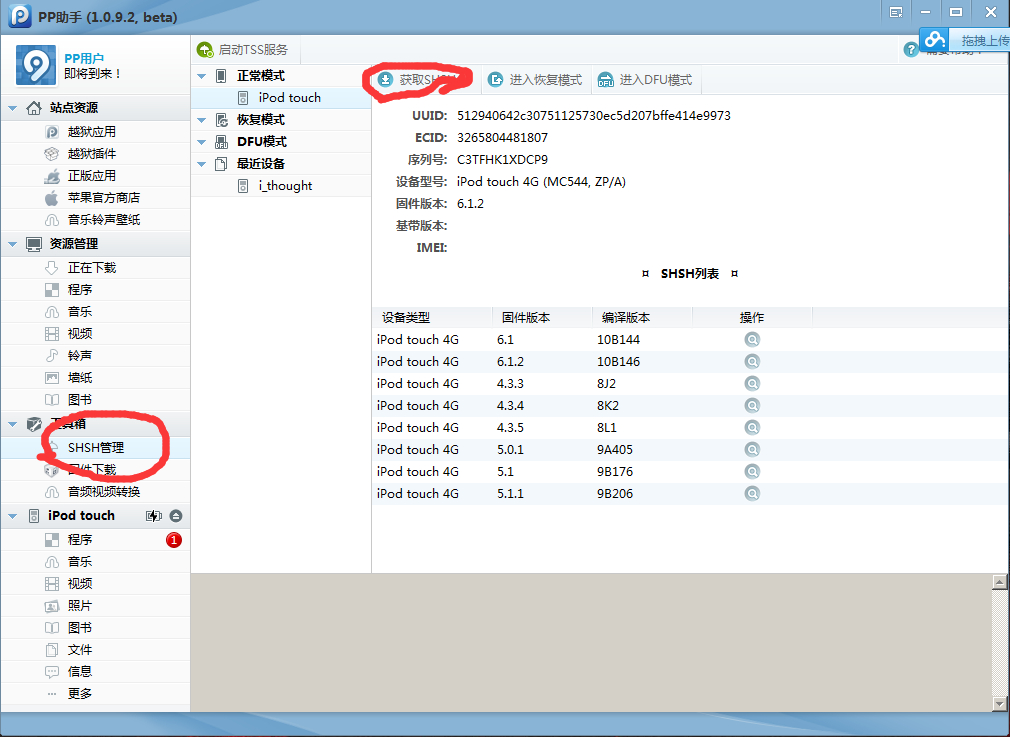Open 音乐铃声壁纸 in the sidebar
The width and height of the screenshot is (1010, 737).
[x=95, y=219]
